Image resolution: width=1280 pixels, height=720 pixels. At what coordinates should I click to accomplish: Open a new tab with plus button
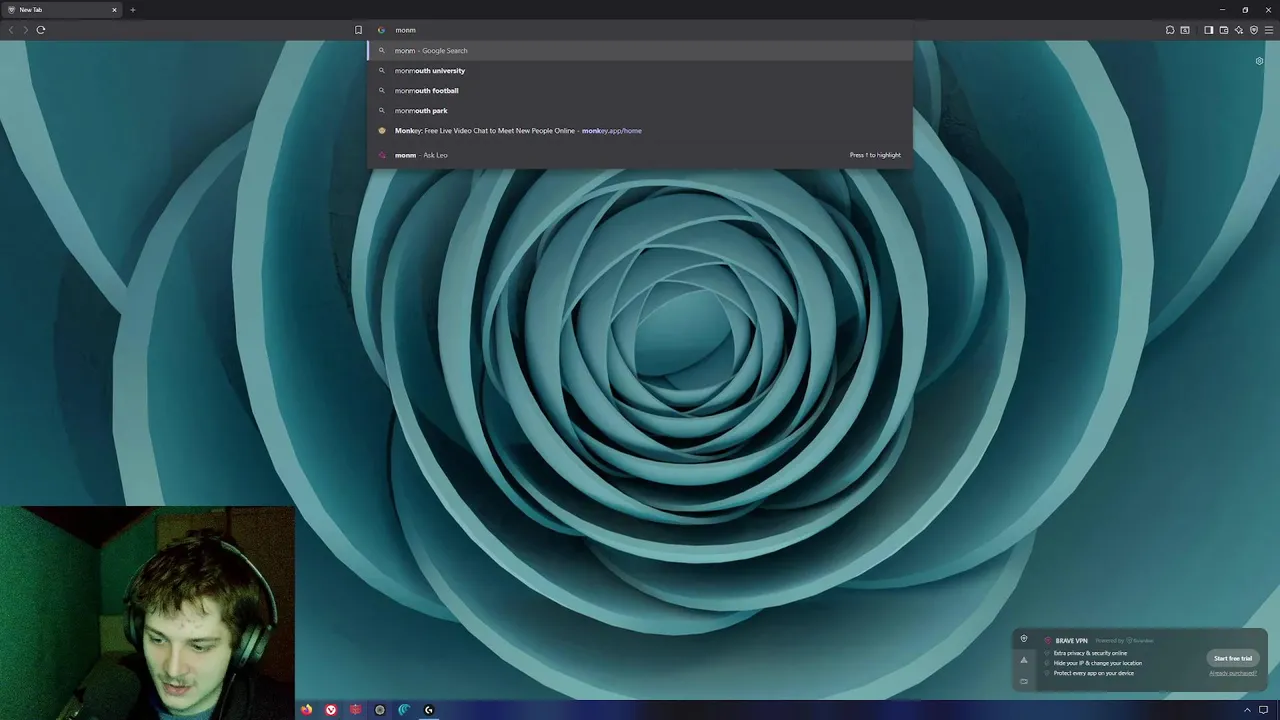[132, 10]
